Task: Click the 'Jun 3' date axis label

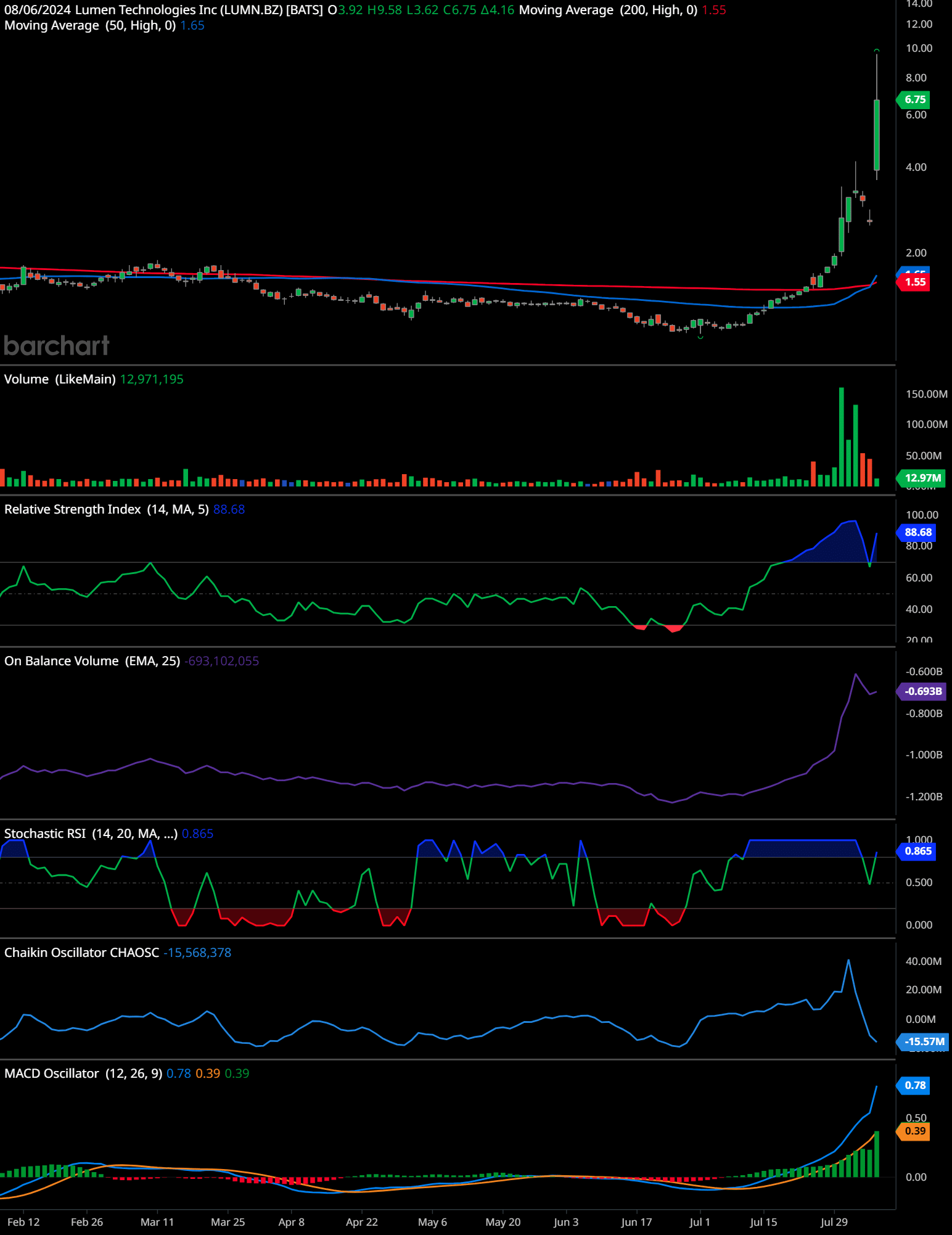Action: point(566,1222)
